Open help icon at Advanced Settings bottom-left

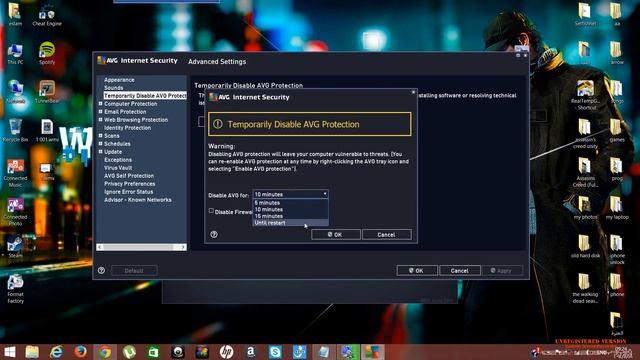click(x=101, y=270)
